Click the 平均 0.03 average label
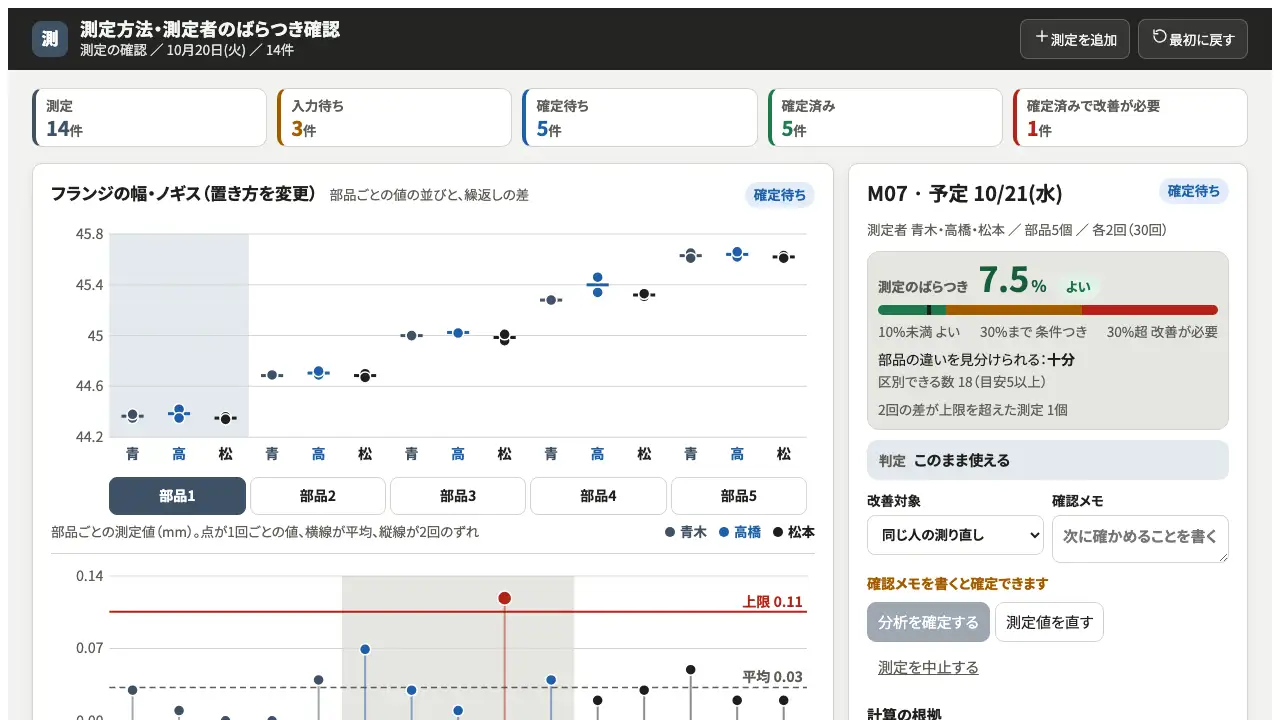This screenshot has width=1280, height=720. (x=772, y=677)
